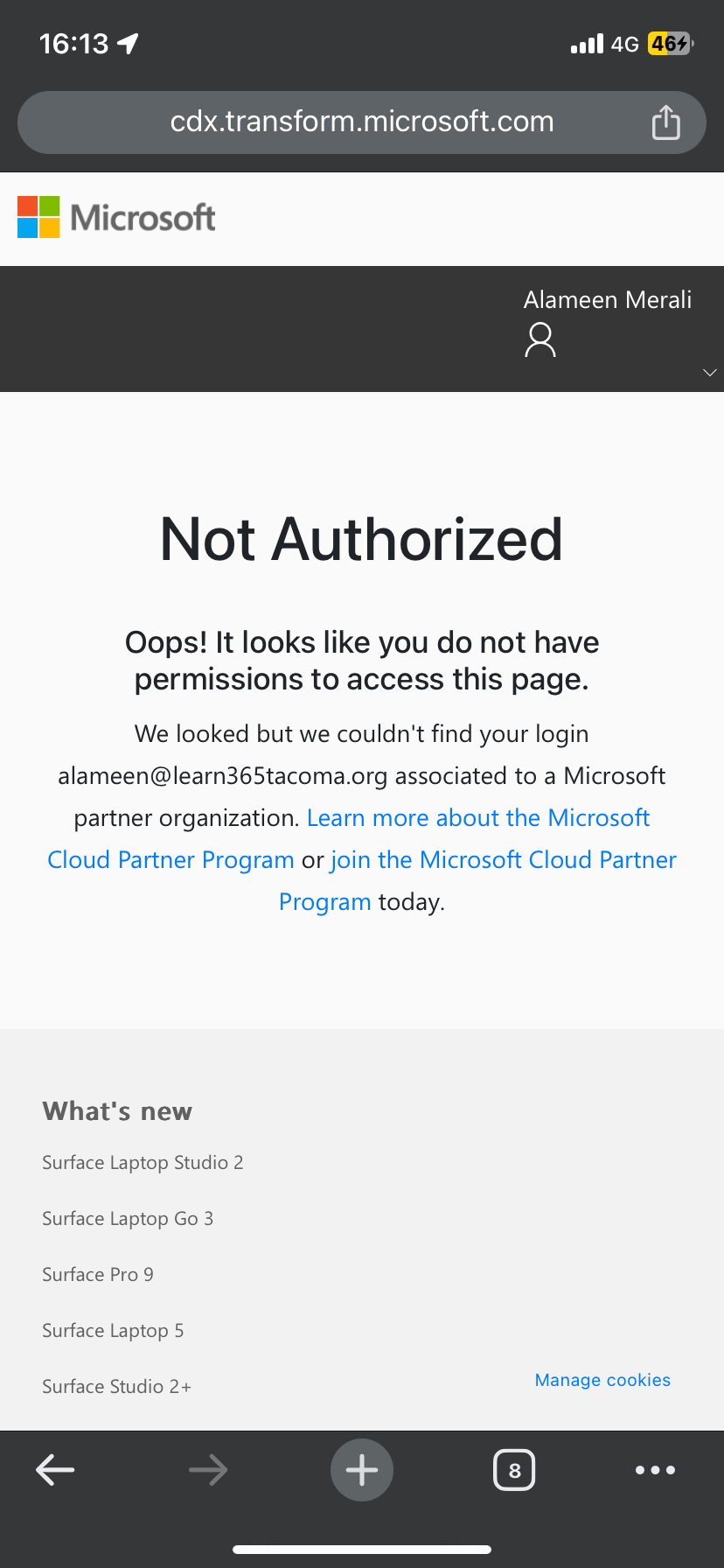Tap Manage cookies
The image size is (724, 1568).
pyautogui.click(x=602, y=1380)
